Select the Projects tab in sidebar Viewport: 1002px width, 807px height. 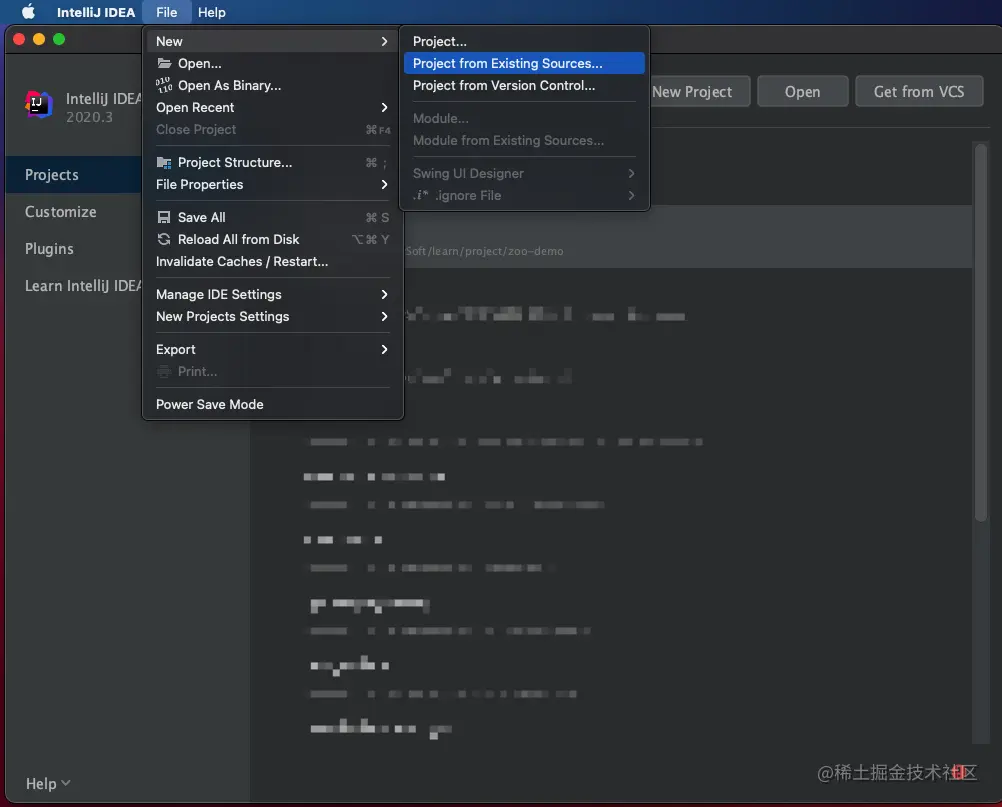click(73, 174)
